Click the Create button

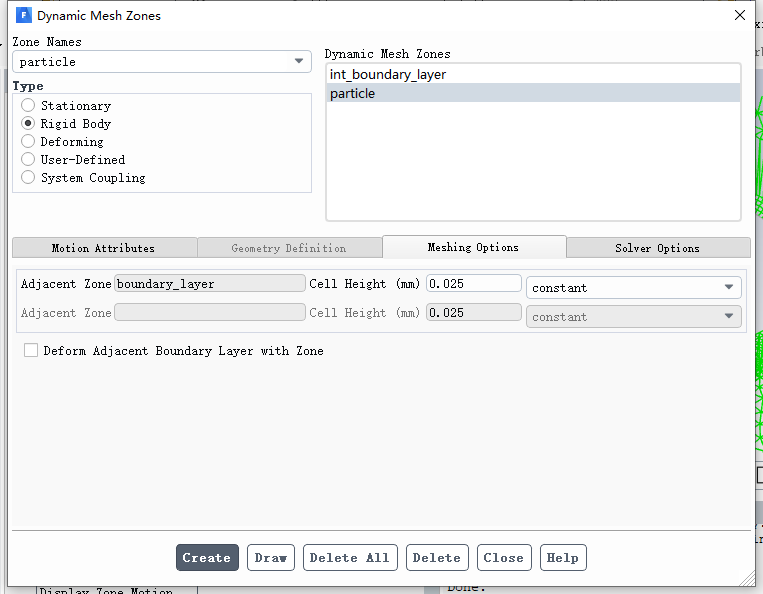(x=207, y=558)
